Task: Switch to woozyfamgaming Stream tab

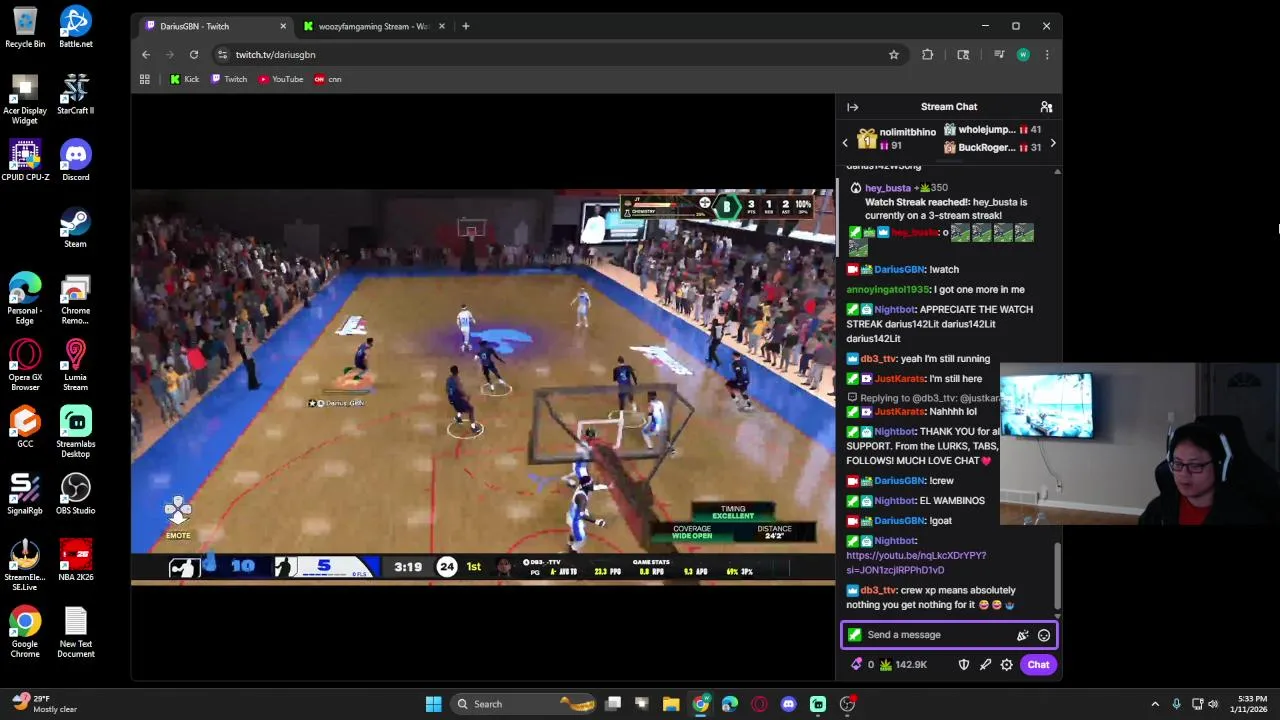Action: [x=372, y=26]
